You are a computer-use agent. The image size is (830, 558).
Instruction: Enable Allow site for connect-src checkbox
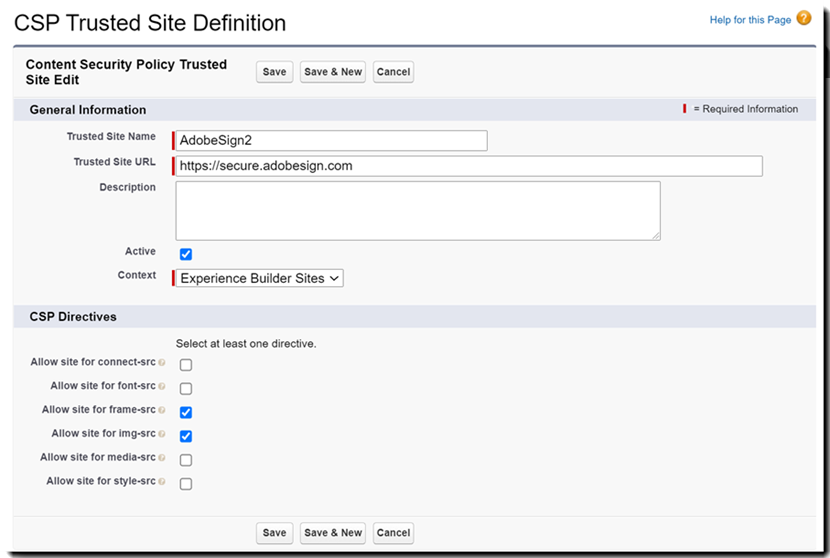[186, 365]
